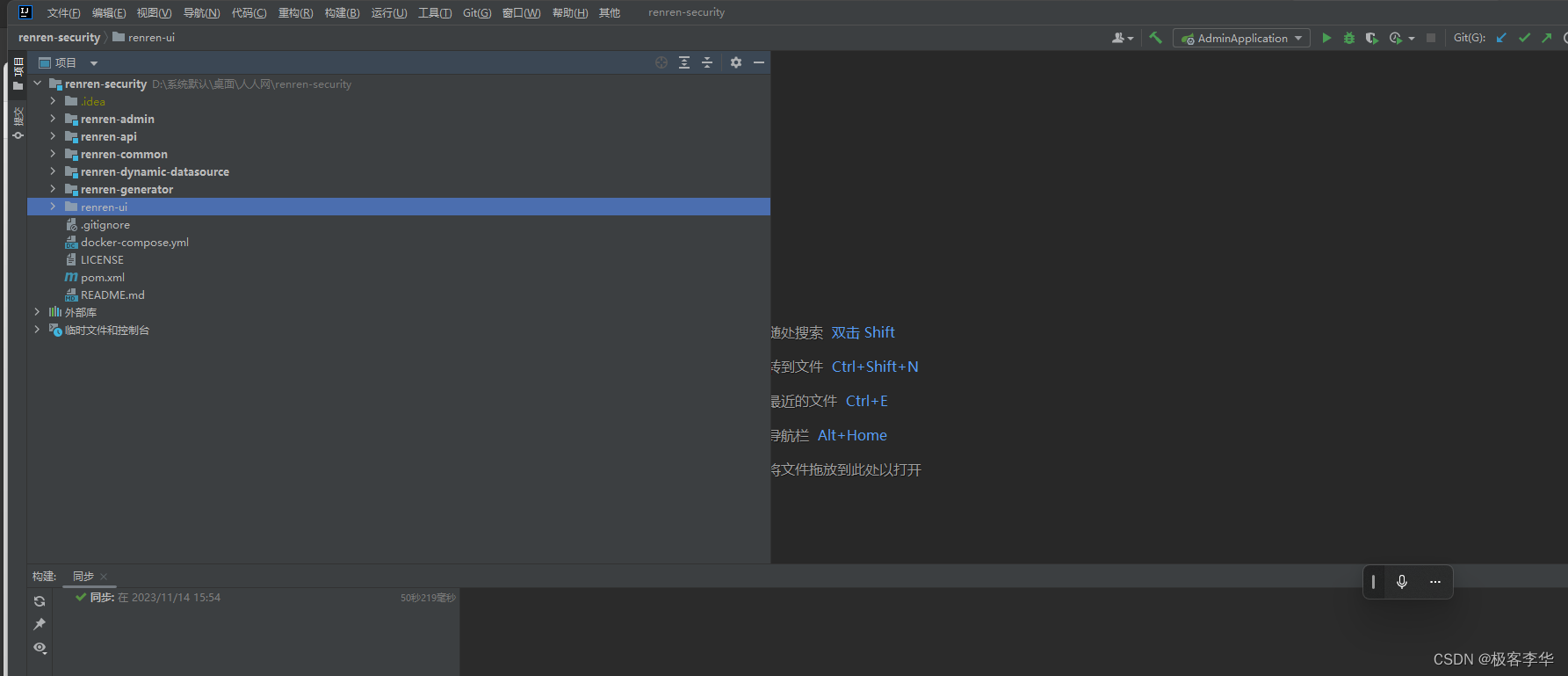Open the 工具(T) menu

click(435, 12)
